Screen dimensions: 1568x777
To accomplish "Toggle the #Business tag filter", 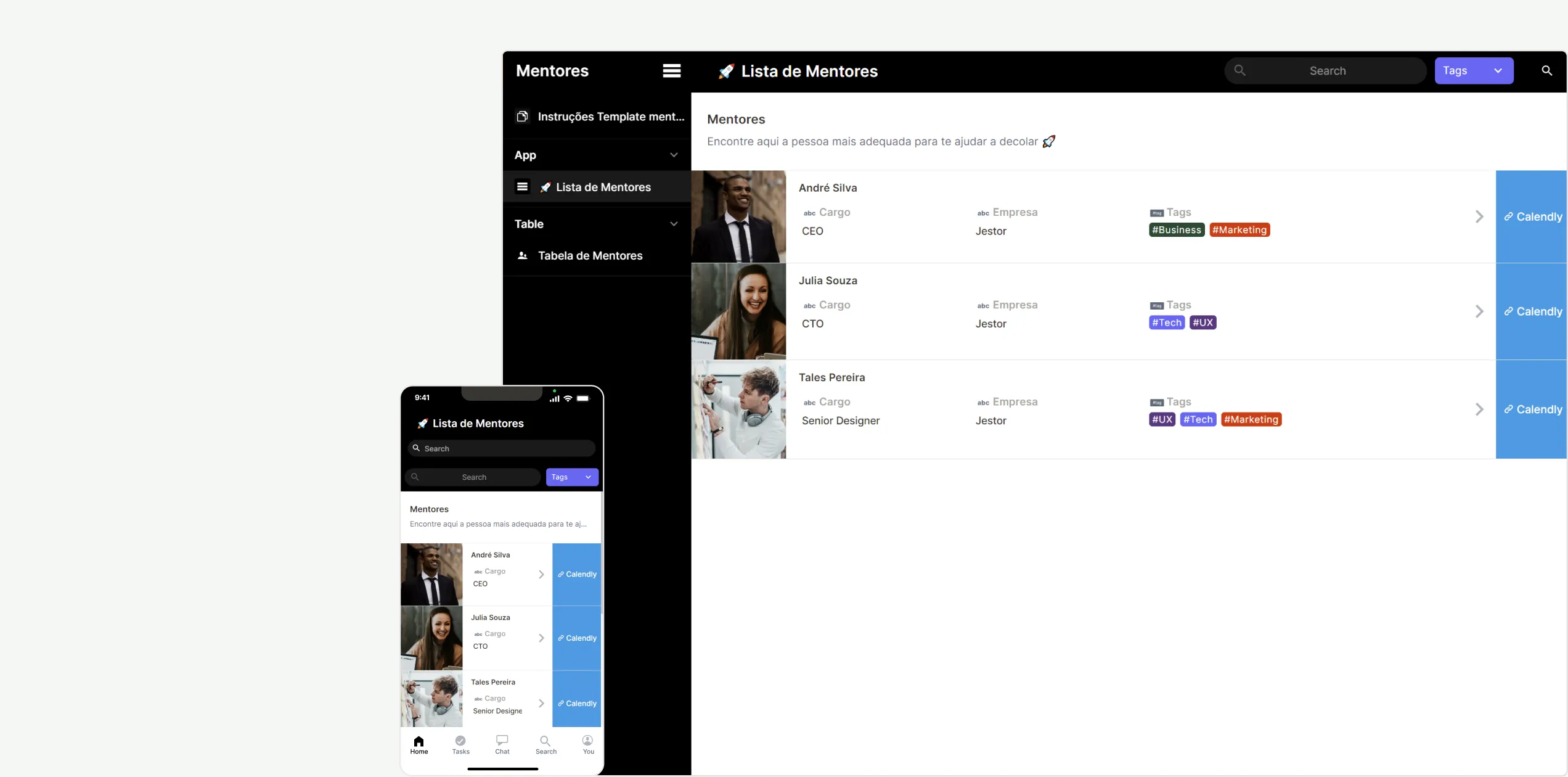I will click(x=1176, y=229).
